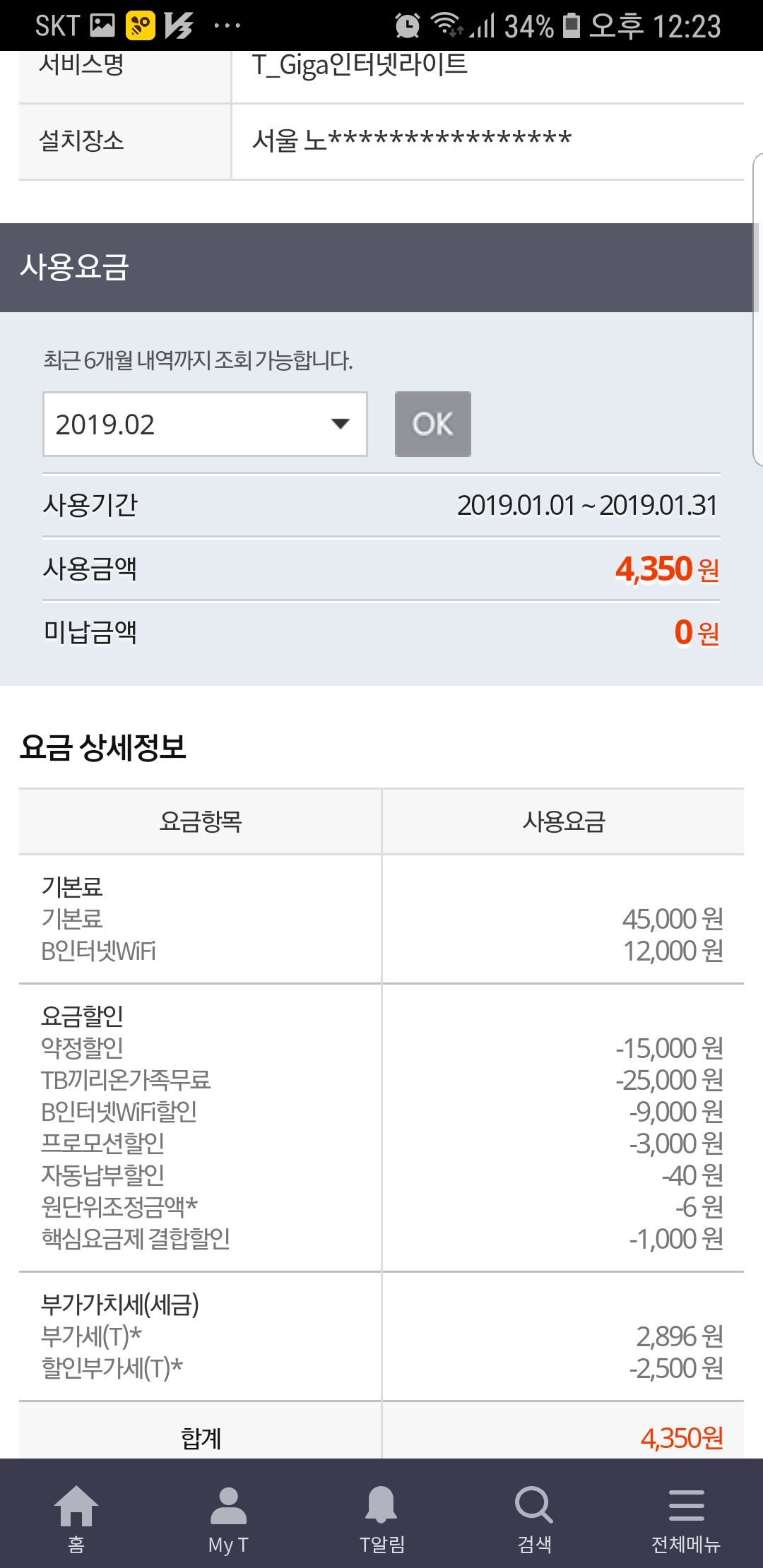
Task: Tap the 사용요금 section header bar
Action: (x=381, y=268)
